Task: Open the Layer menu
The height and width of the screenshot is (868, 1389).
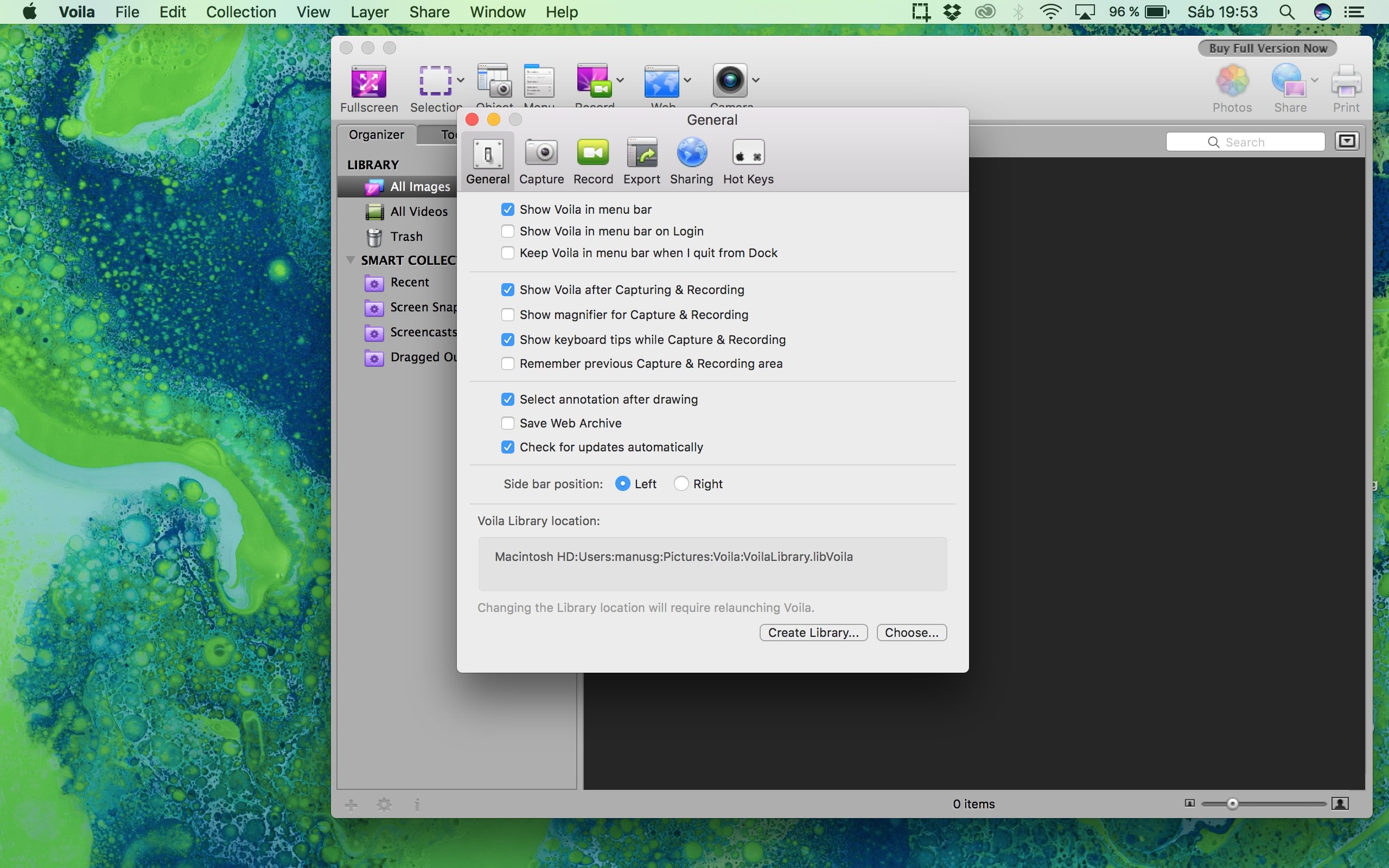Action: point(369,12)
